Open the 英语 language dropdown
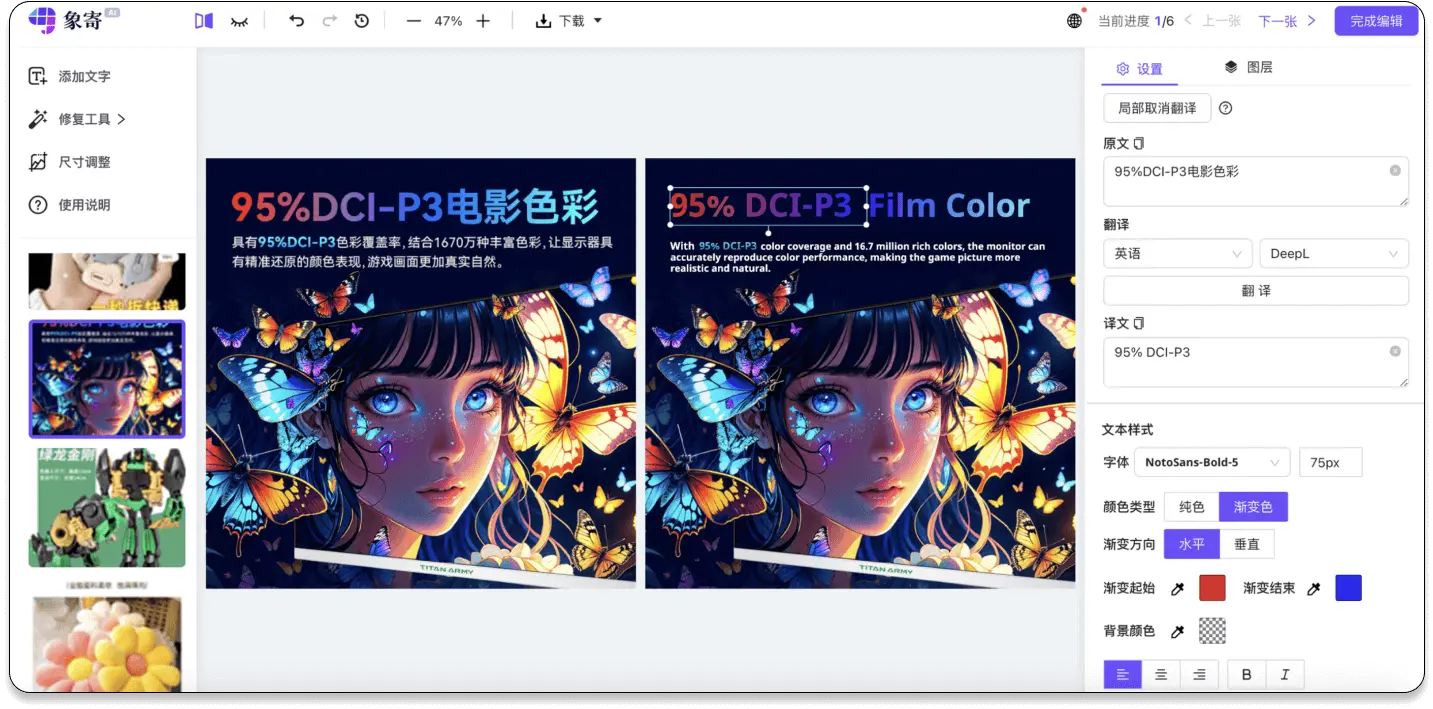This screenshot has width=1433, height=709. (x=1178, y=254)
